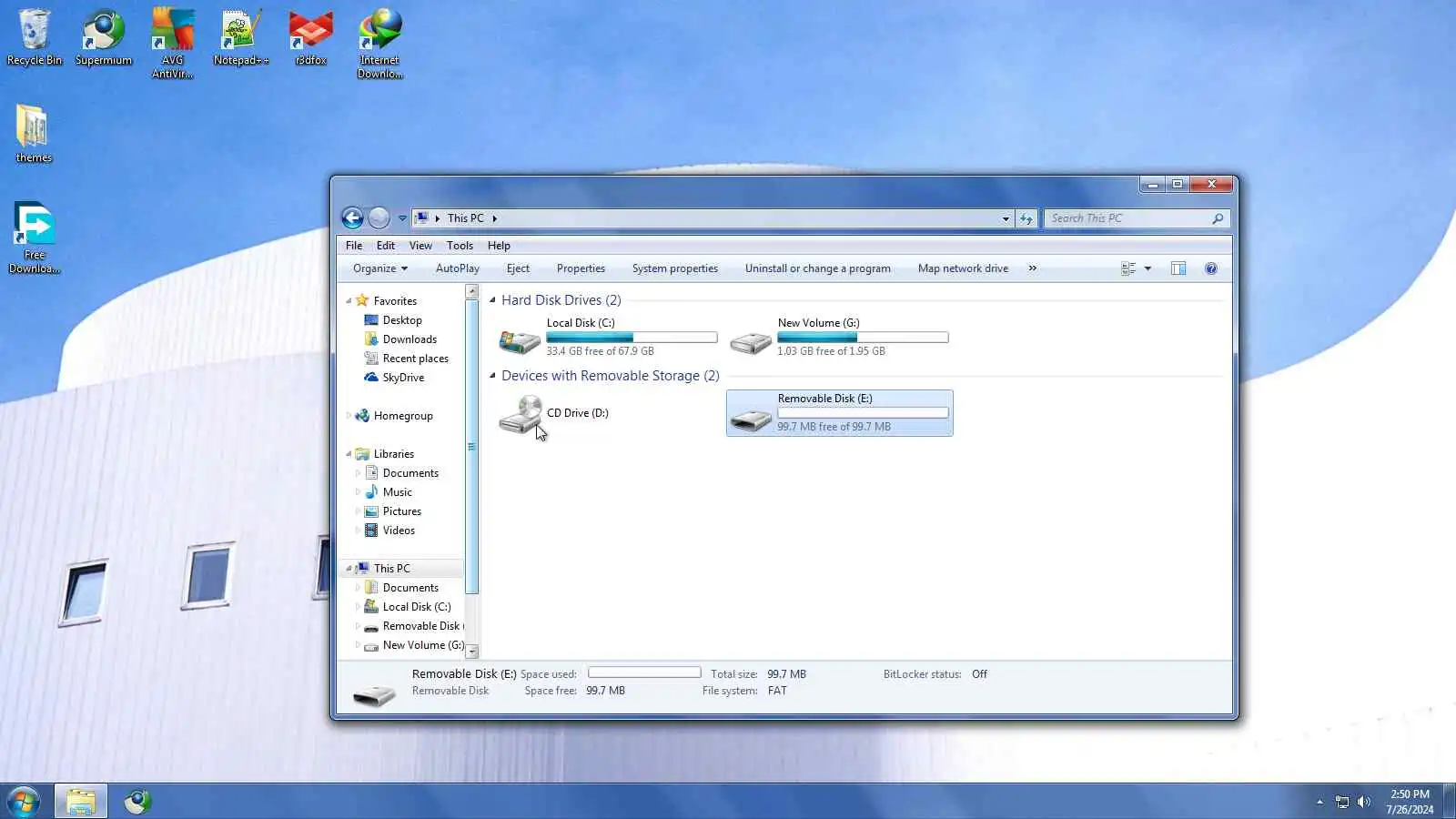1456x819 pixels.
Task: Select Desktop under Favorites
Action: tap(393, 320)
